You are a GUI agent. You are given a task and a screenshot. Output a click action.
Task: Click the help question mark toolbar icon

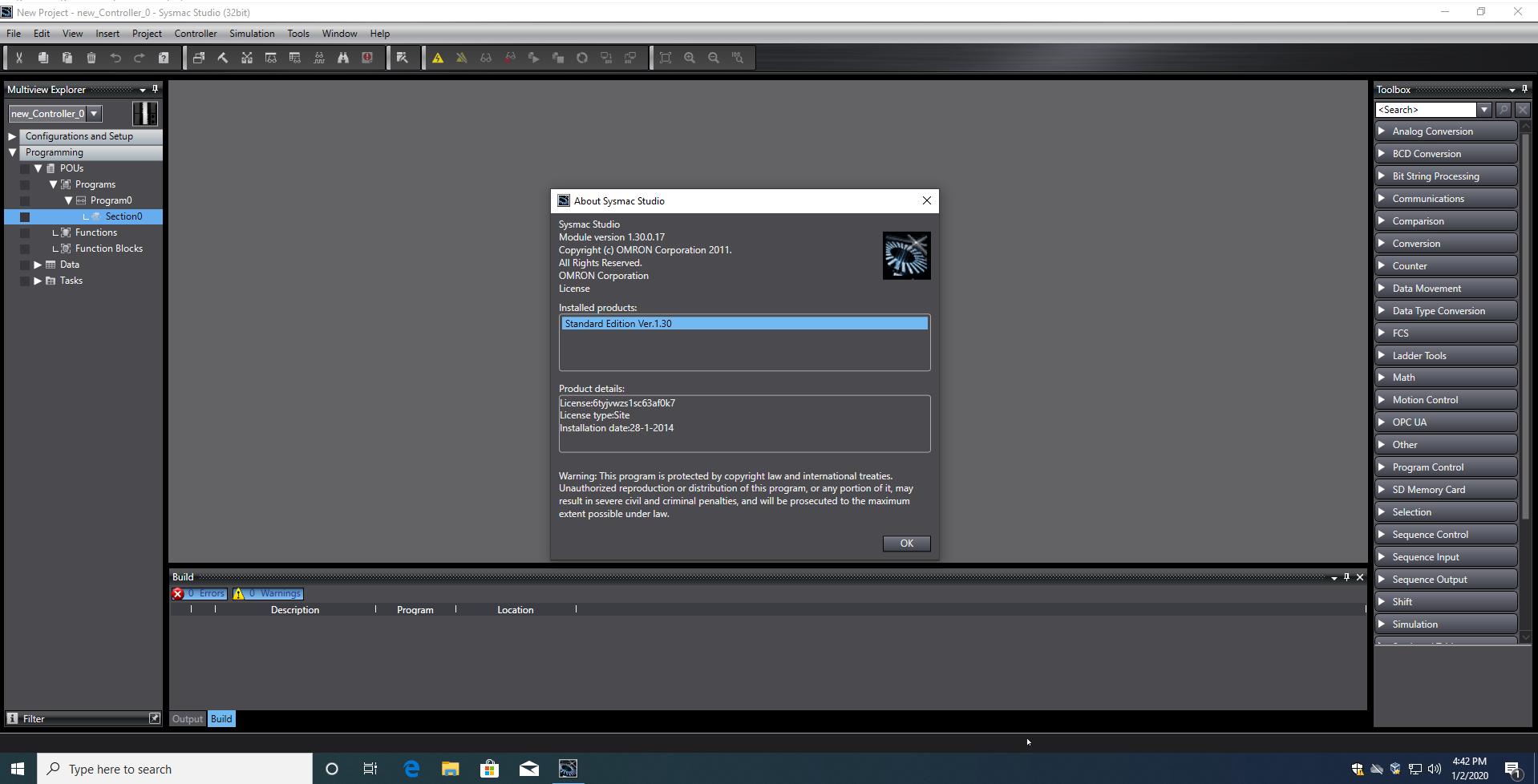click(164, 58)
